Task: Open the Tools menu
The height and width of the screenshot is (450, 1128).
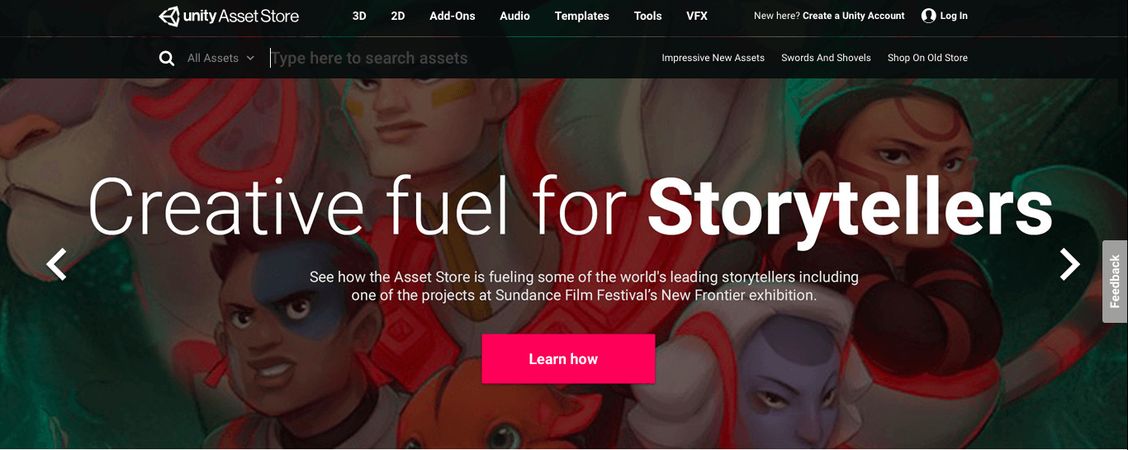Action: tap(647, 16)
